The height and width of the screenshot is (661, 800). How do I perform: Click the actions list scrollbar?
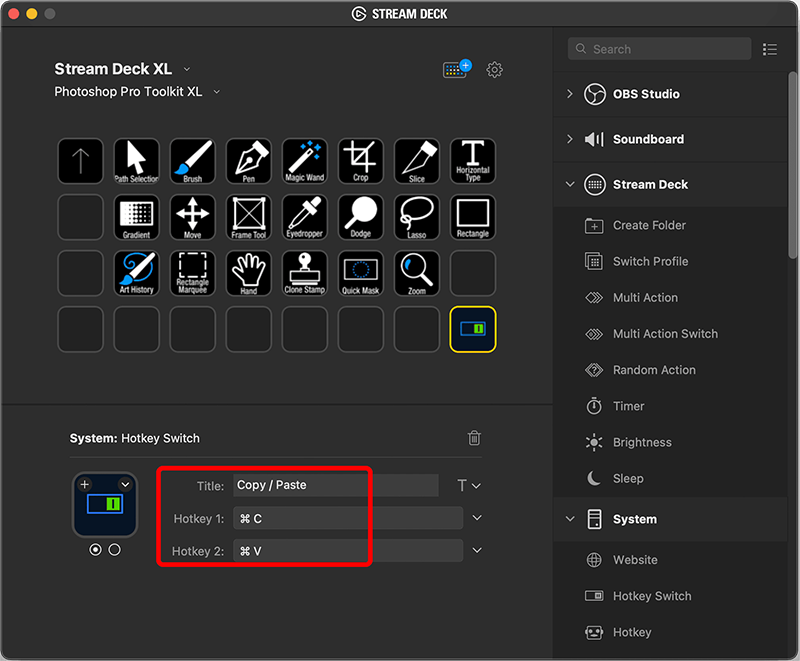[792, 165]
